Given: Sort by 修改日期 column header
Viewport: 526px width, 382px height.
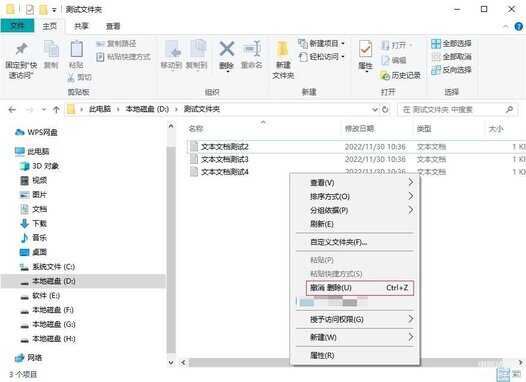Looking at the screenshot, I should (359, 128).
